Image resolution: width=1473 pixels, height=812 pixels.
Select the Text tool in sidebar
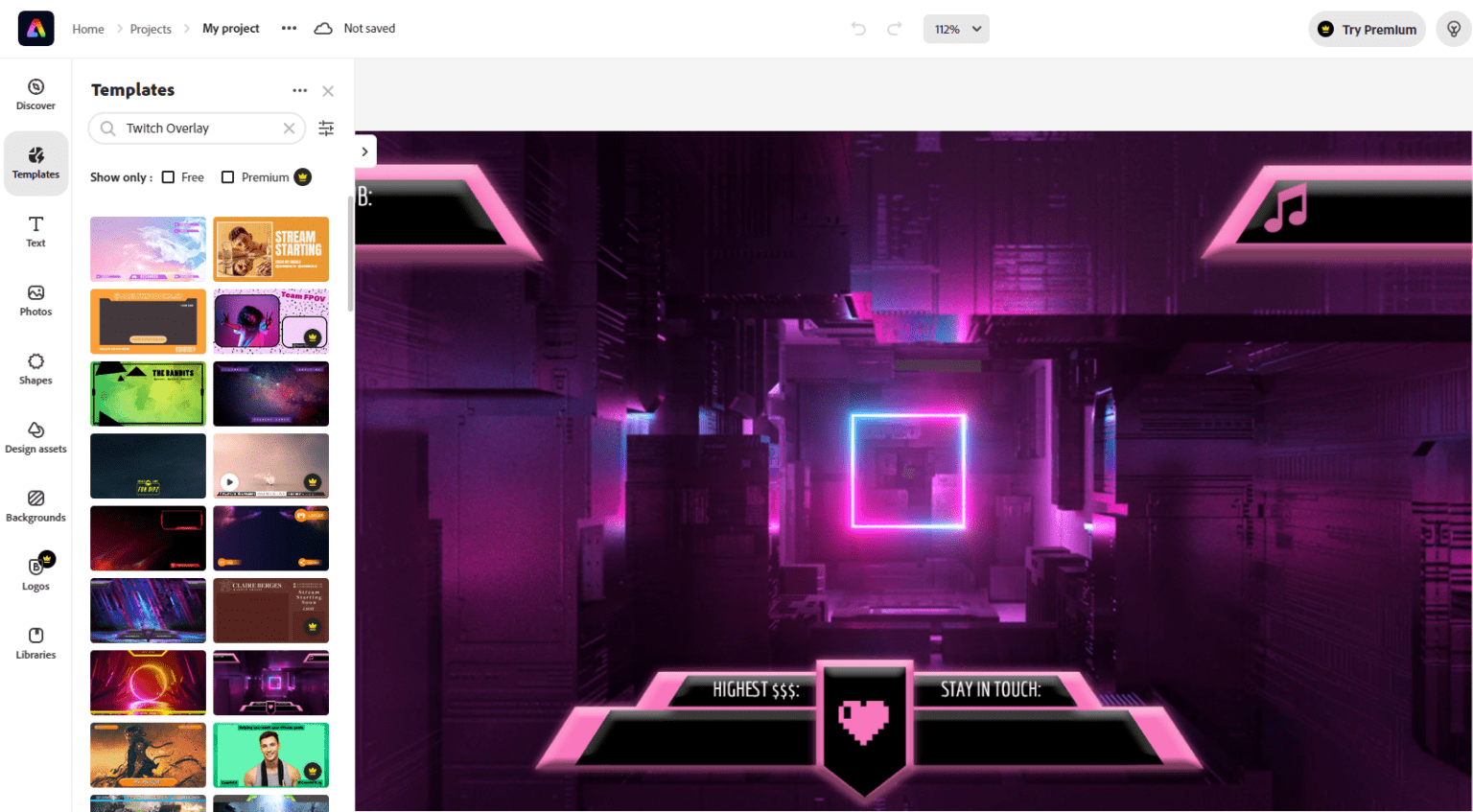[35, 231]
